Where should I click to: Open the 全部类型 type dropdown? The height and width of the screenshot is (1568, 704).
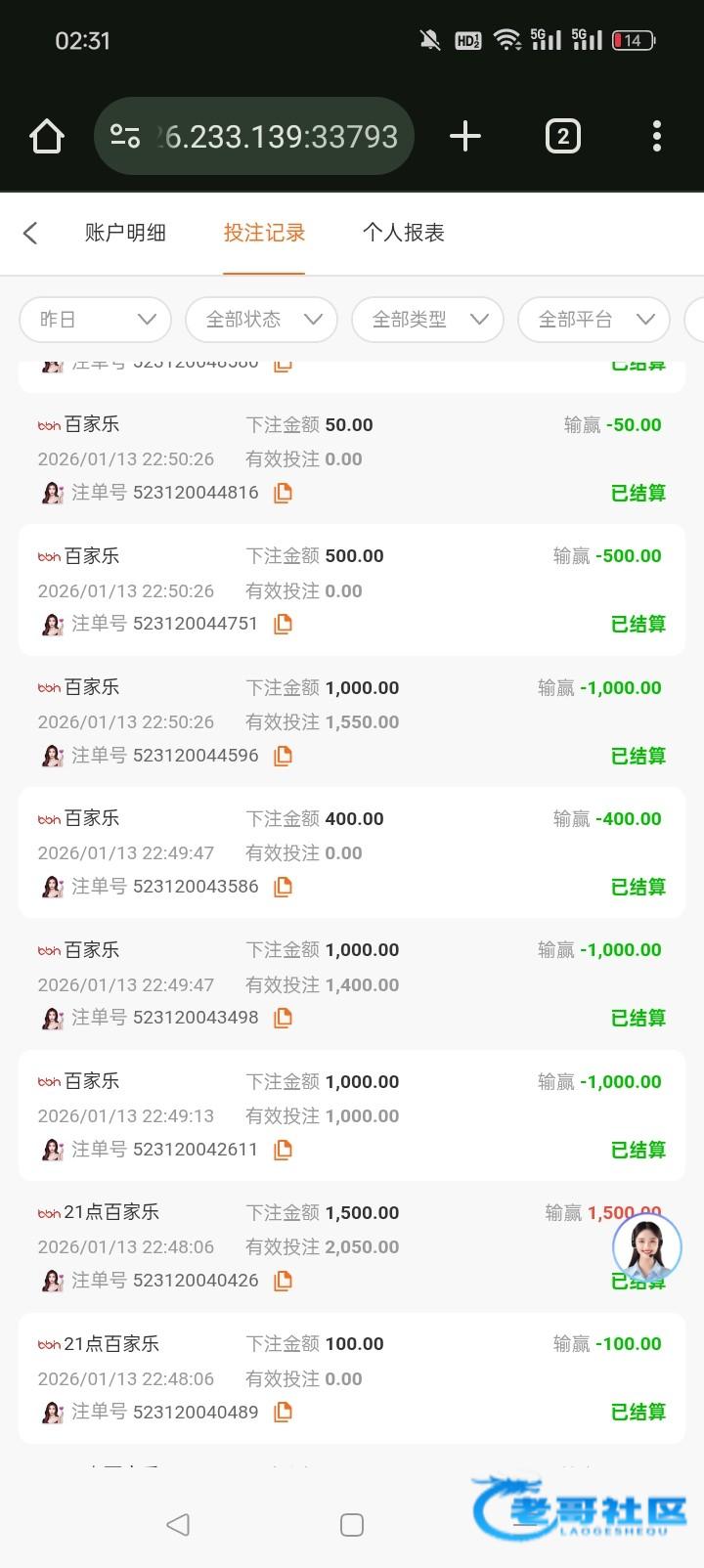[427, 320]
